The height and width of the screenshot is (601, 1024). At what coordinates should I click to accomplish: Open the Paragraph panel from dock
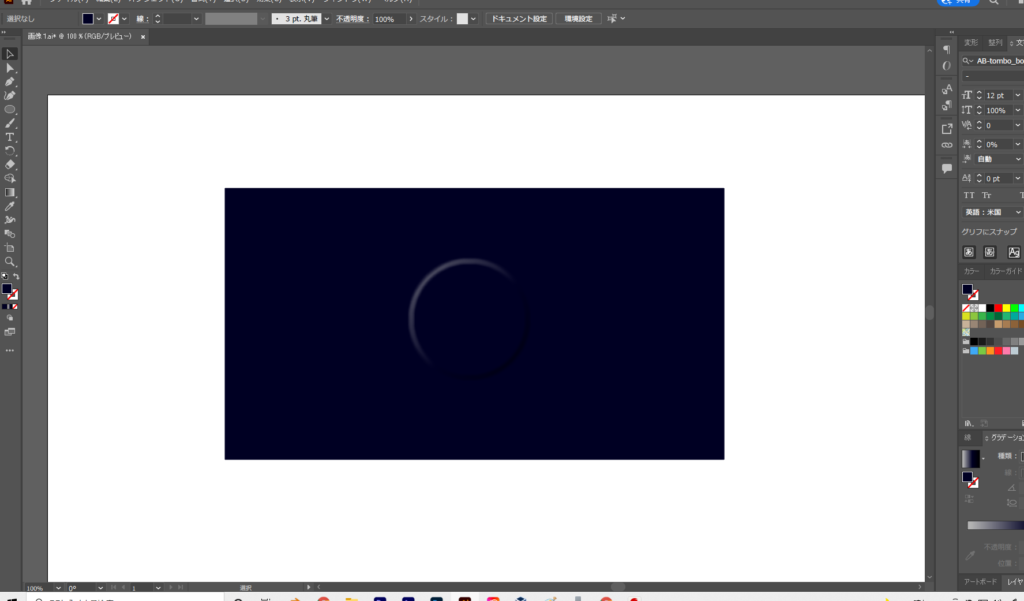[x=946, y=50]
